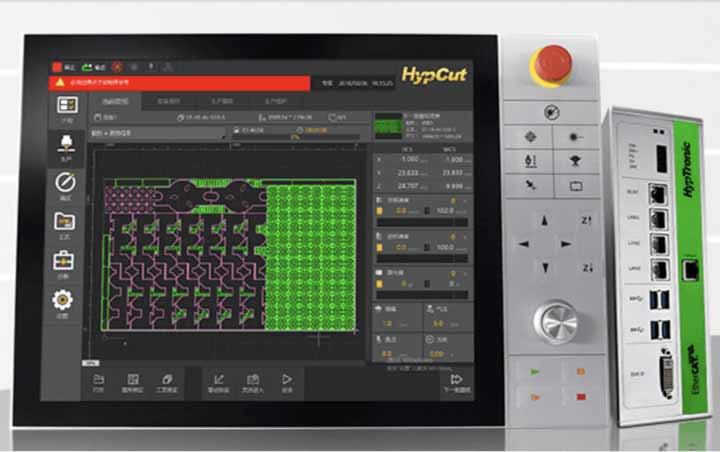Tap the green start key on control panel

[x=534, y=372]
